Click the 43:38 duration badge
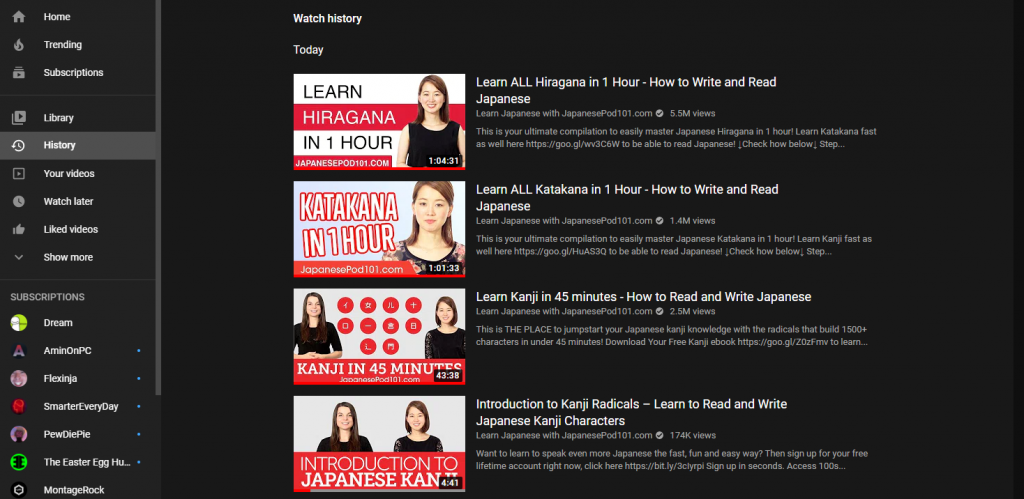The width and height of the screenshot is (1024, 499). 447,376
